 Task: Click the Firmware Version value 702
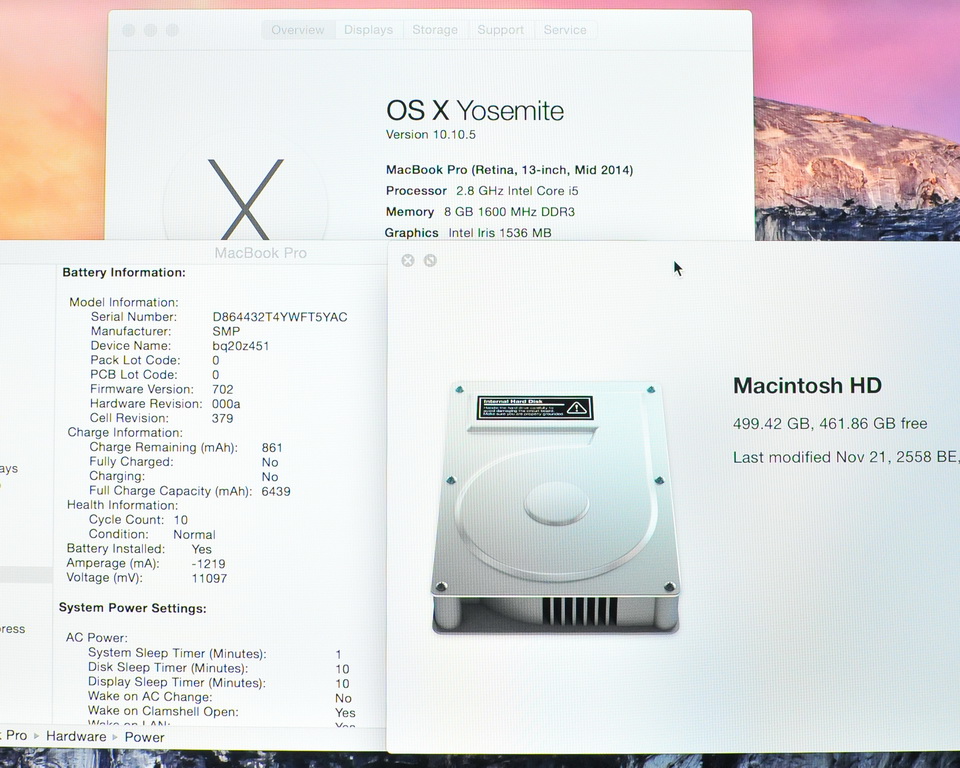coord(223,390)
